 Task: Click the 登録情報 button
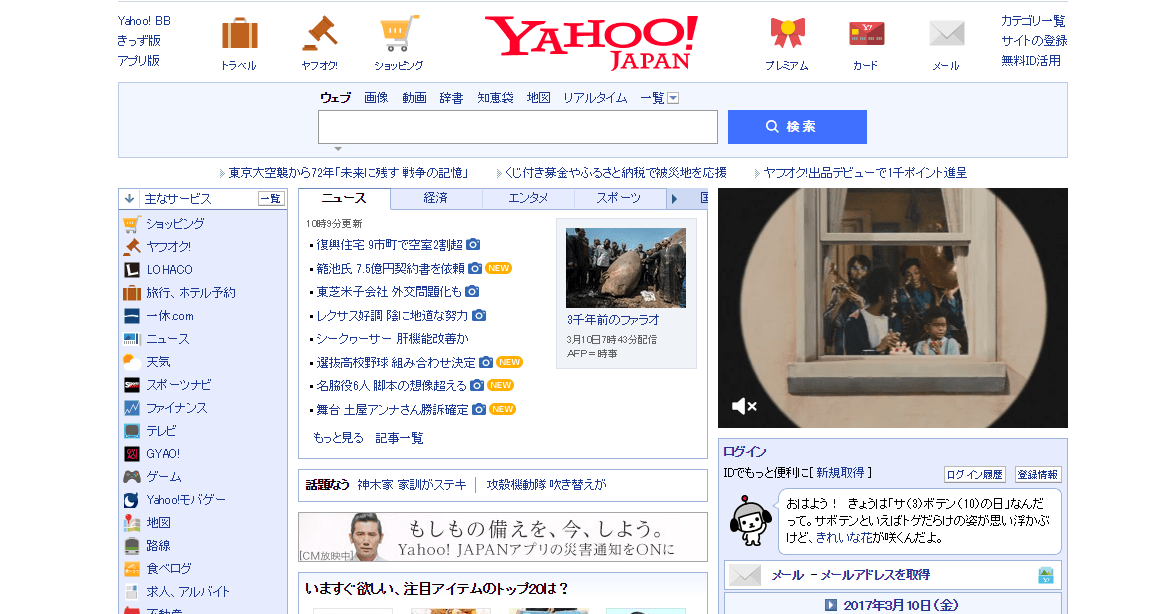[x=1038, y=474]
